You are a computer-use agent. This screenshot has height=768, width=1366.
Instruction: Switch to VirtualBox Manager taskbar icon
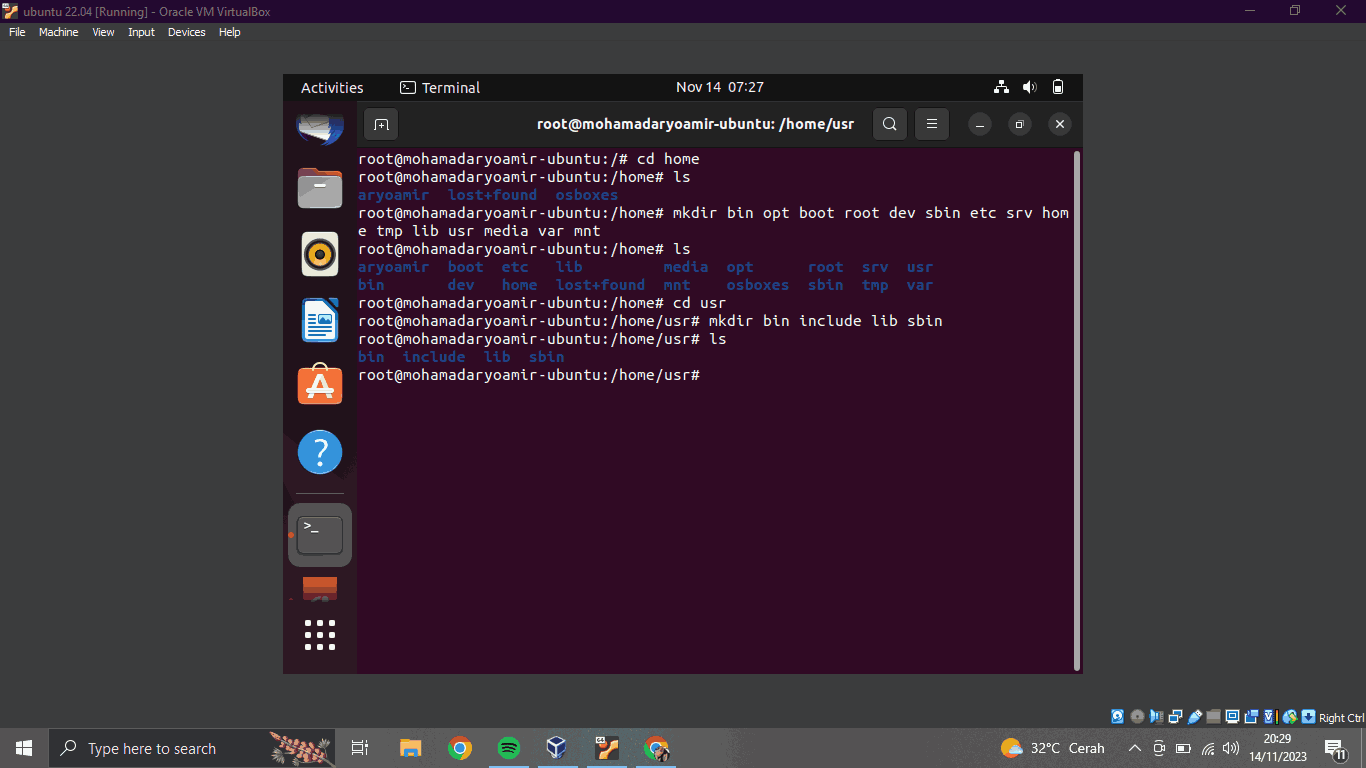(x=557, y=748)
